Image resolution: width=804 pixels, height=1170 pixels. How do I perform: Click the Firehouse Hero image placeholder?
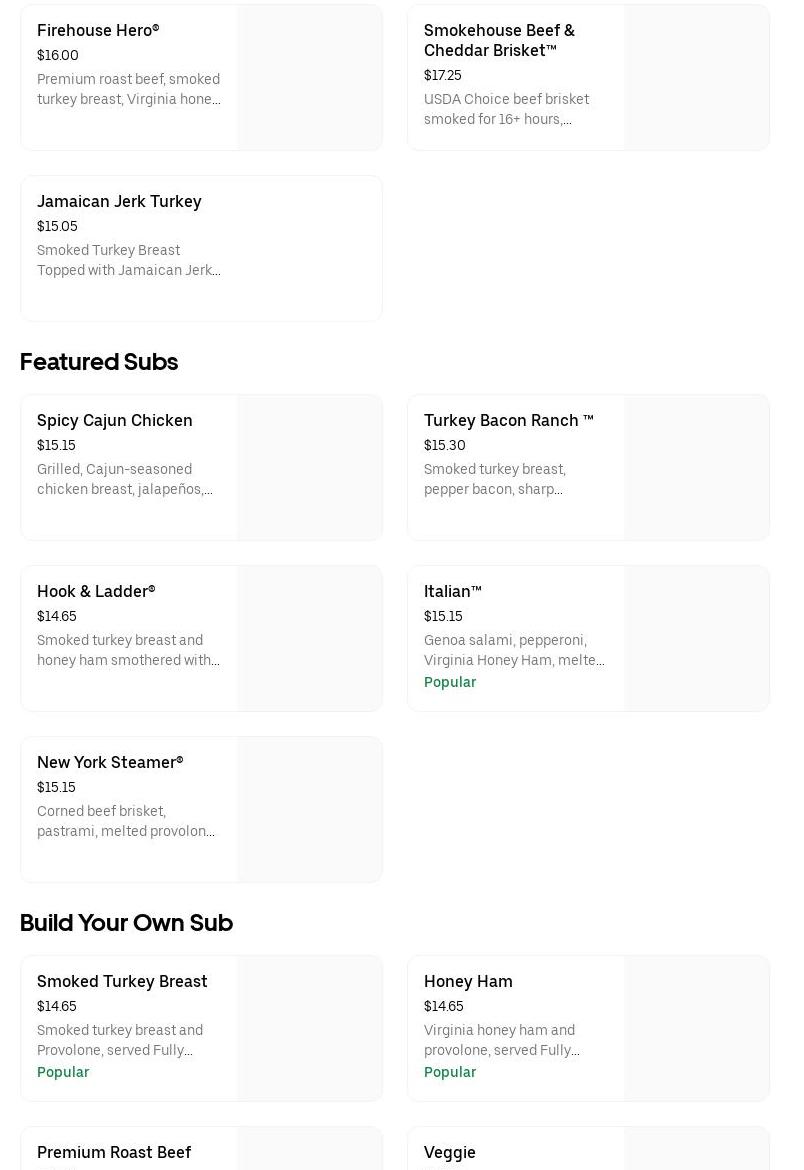[x=310, y=78]
